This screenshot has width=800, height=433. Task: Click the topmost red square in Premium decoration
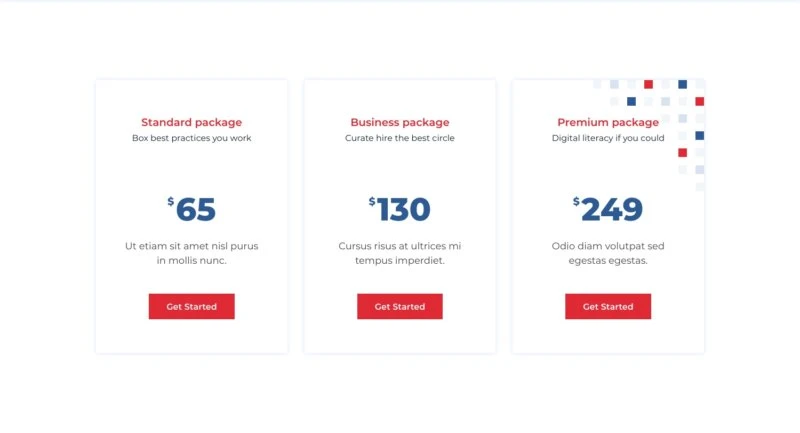pos(648,84)
